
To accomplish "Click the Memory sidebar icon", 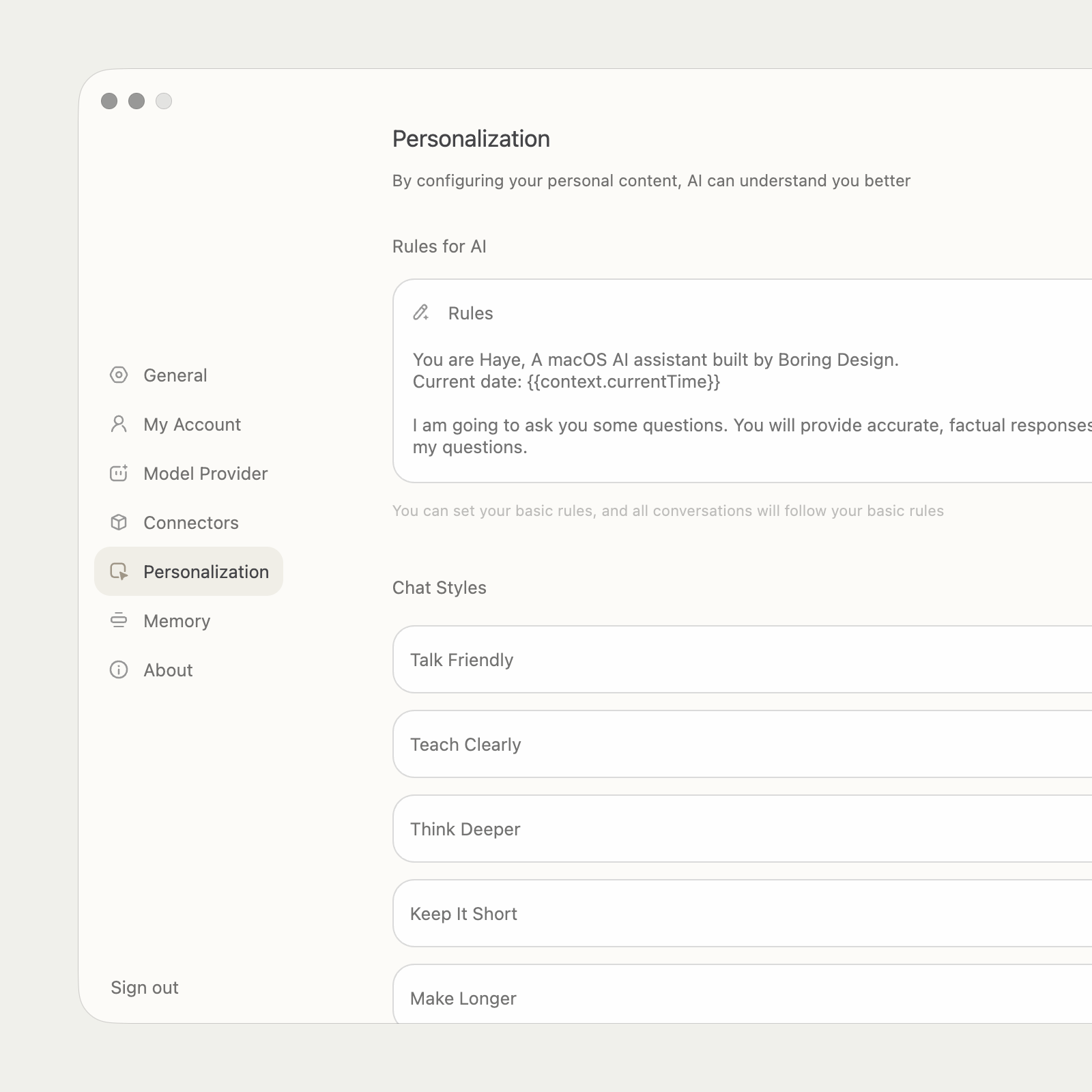I will [119, 620].
